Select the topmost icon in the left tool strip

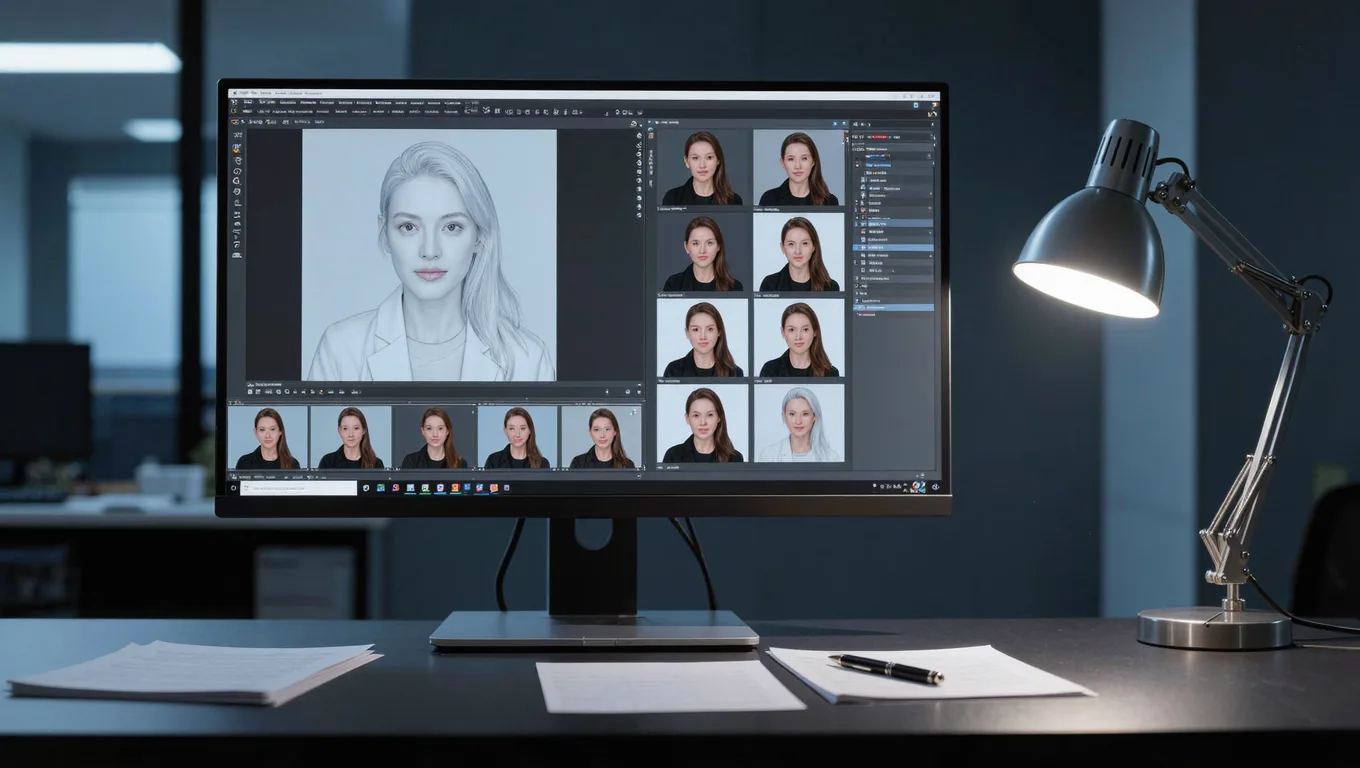click(x=238, y=135)
